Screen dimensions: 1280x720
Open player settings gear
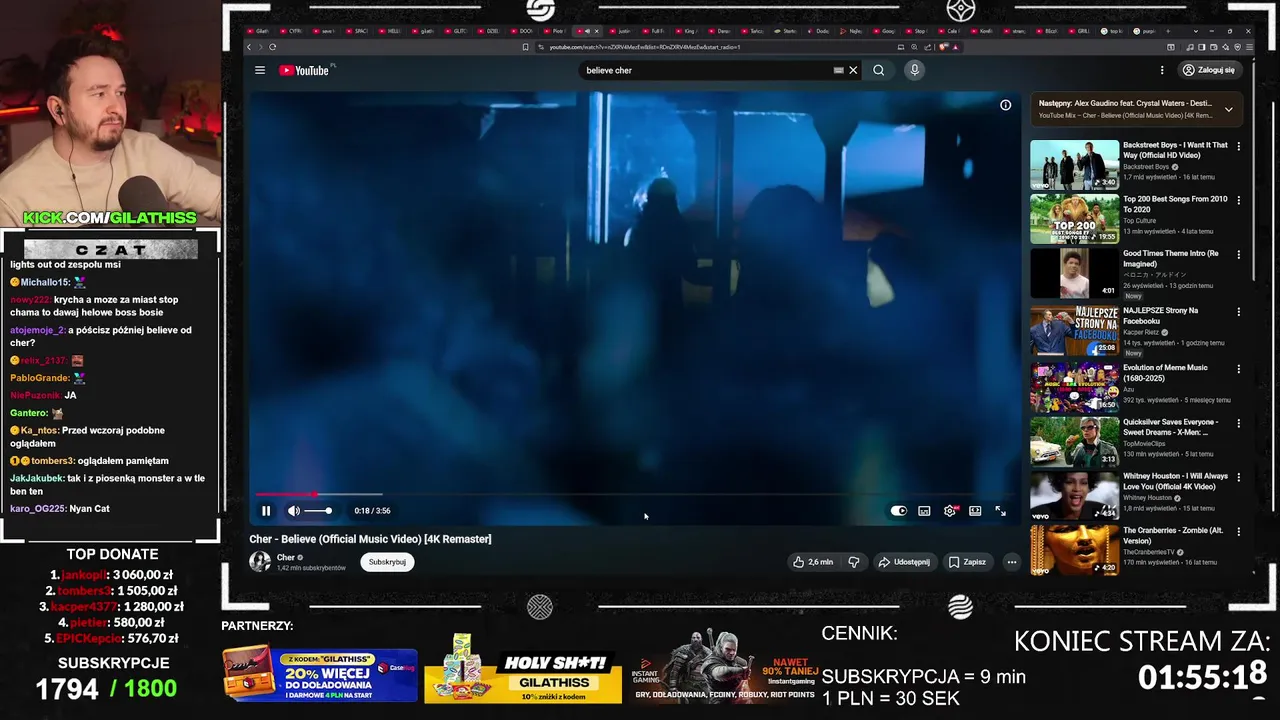click(950, 511)
